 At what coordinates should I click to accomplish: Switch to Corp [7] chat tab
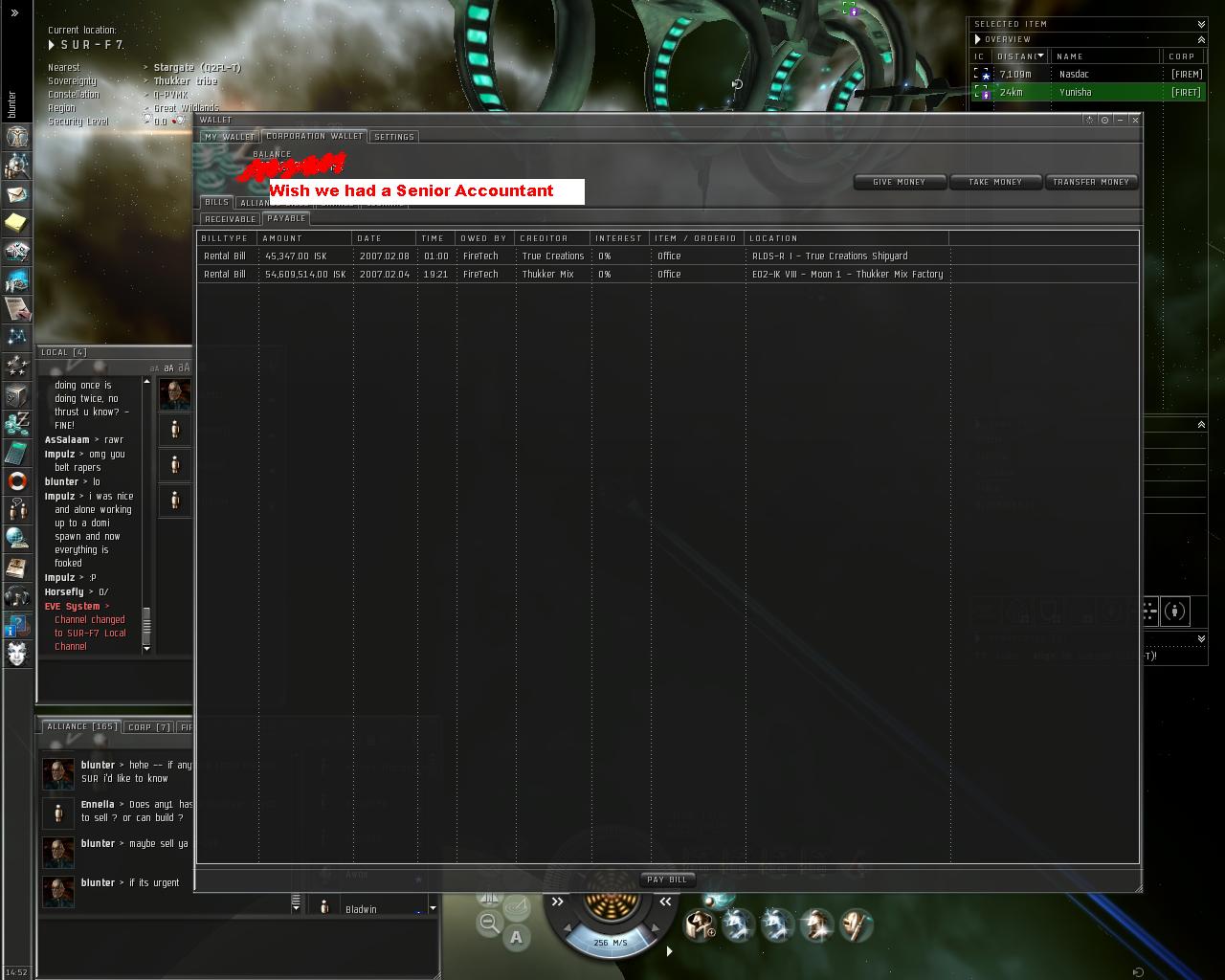149,727
